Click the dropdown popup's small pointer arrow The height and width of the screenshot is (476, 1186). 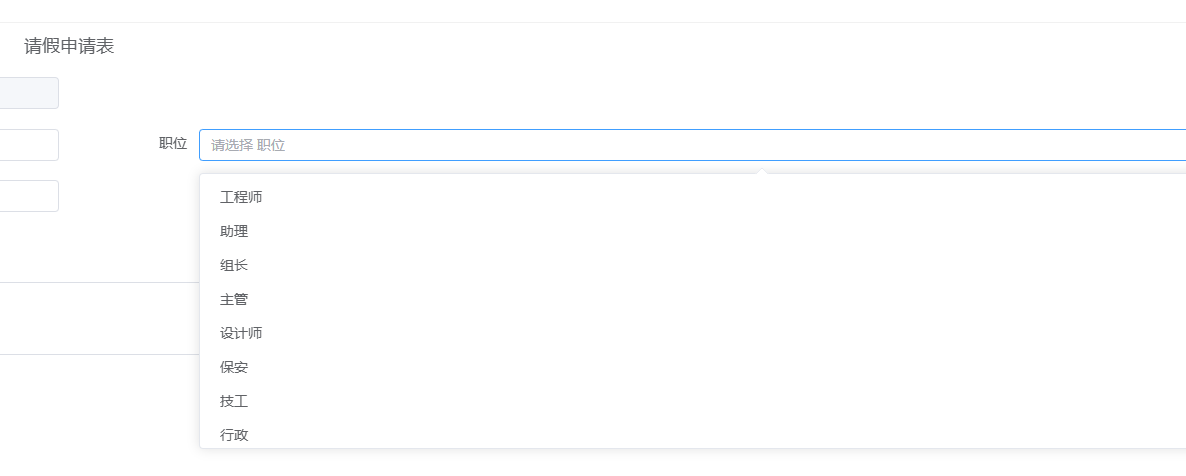pyautogui.click(x=763, y=172)
